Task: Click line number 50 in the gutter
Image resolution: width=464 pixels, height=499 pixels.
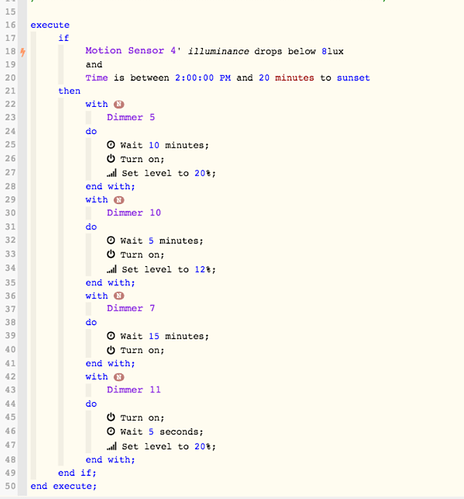Action: pos(10,486)
